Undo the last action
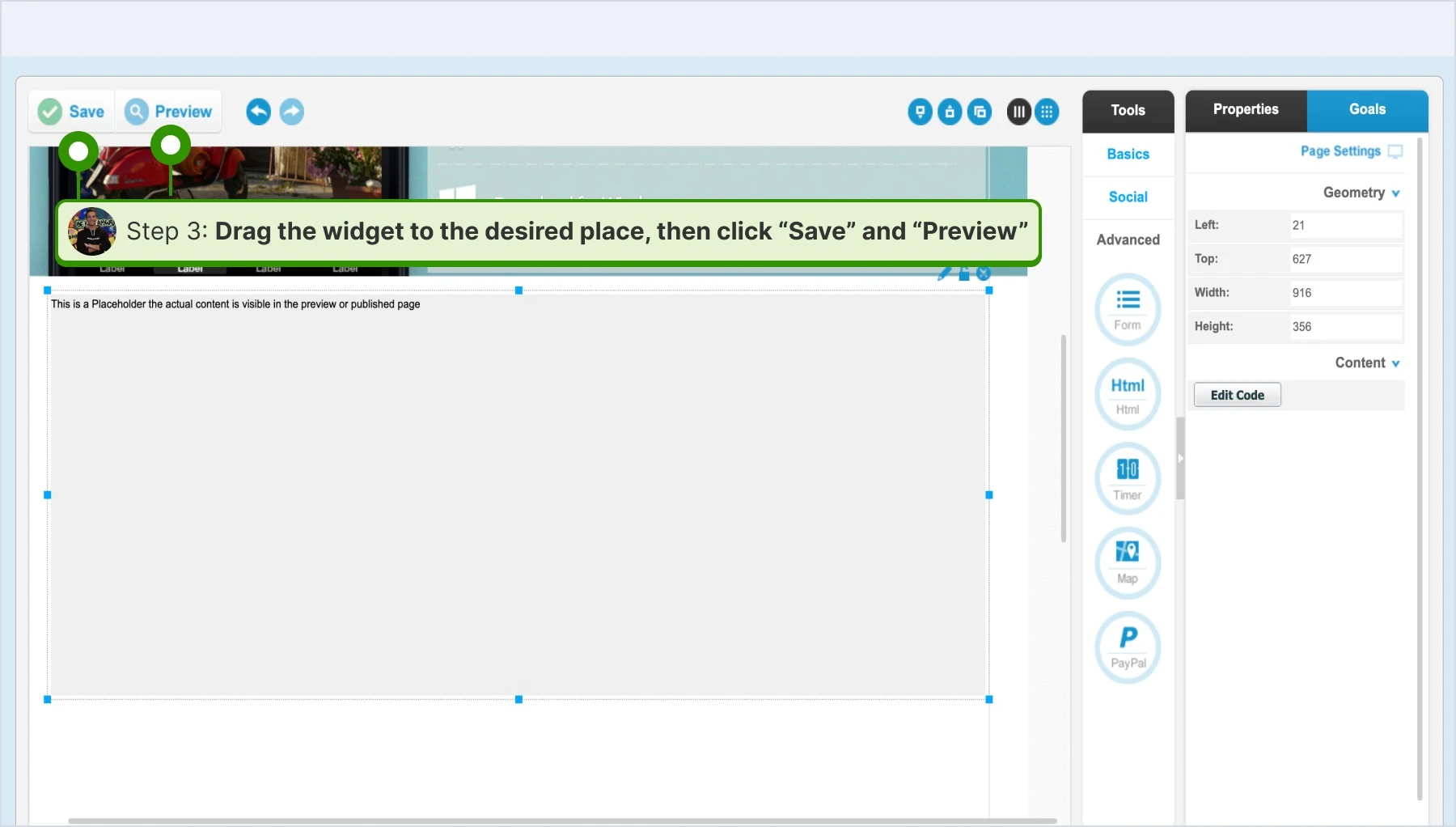The height and width of the screenshot is (827, 1456). click(258, 112)
